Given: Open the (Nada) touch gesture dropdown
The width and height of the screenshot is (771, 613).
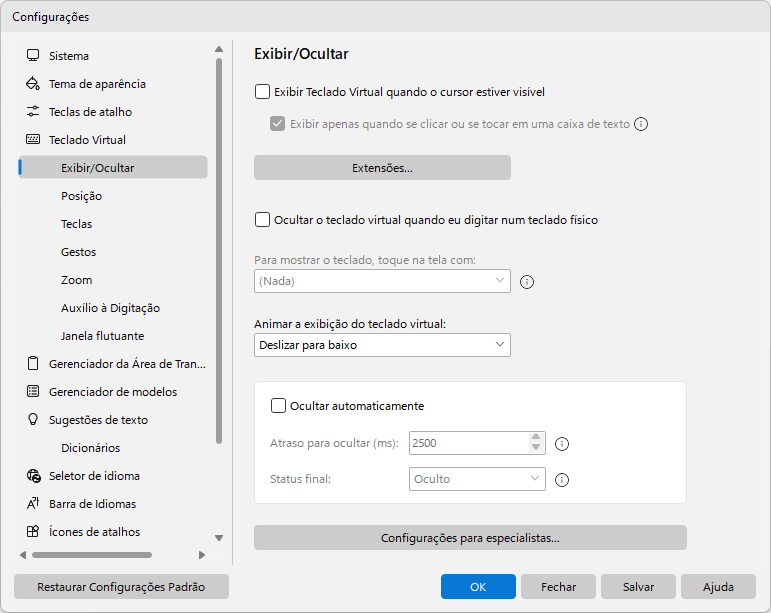Looking at the screenshot, I should tap(382, 281).
